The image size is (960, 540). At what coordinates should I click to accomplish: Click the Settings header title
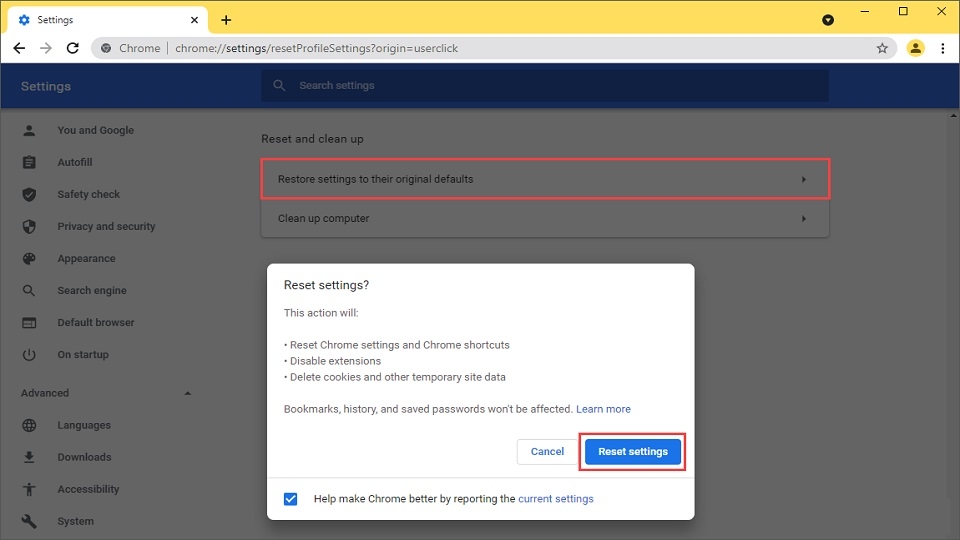tap(46, 86)
